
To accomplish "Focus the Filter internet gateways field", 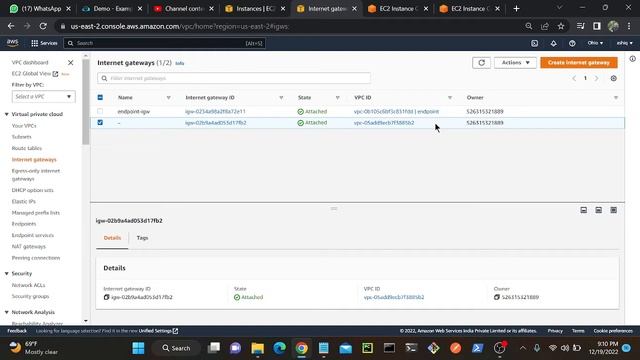I will (234, 78).
